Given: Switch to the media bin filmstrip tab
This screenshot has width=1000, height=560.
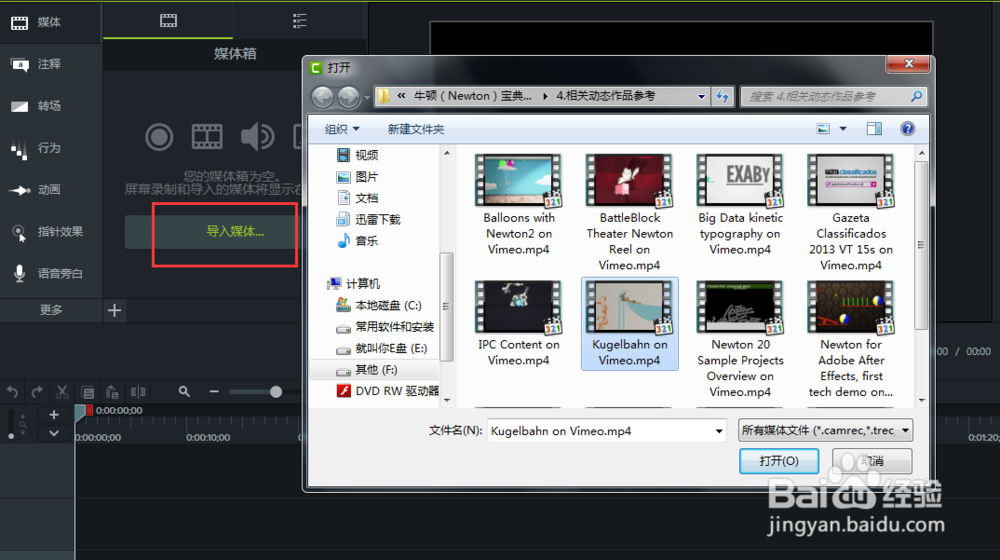Looking at the screenshot, I should 168,20.
